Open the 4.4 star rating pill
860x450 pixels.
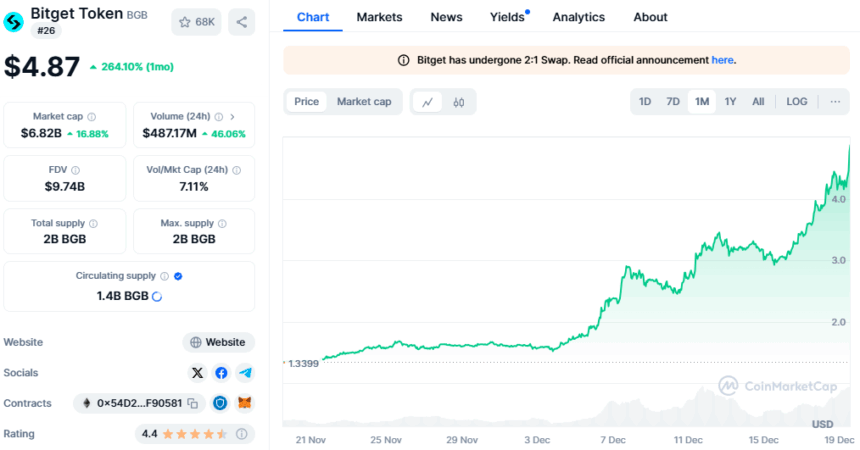pyautogui.click(x=195, y=434)
